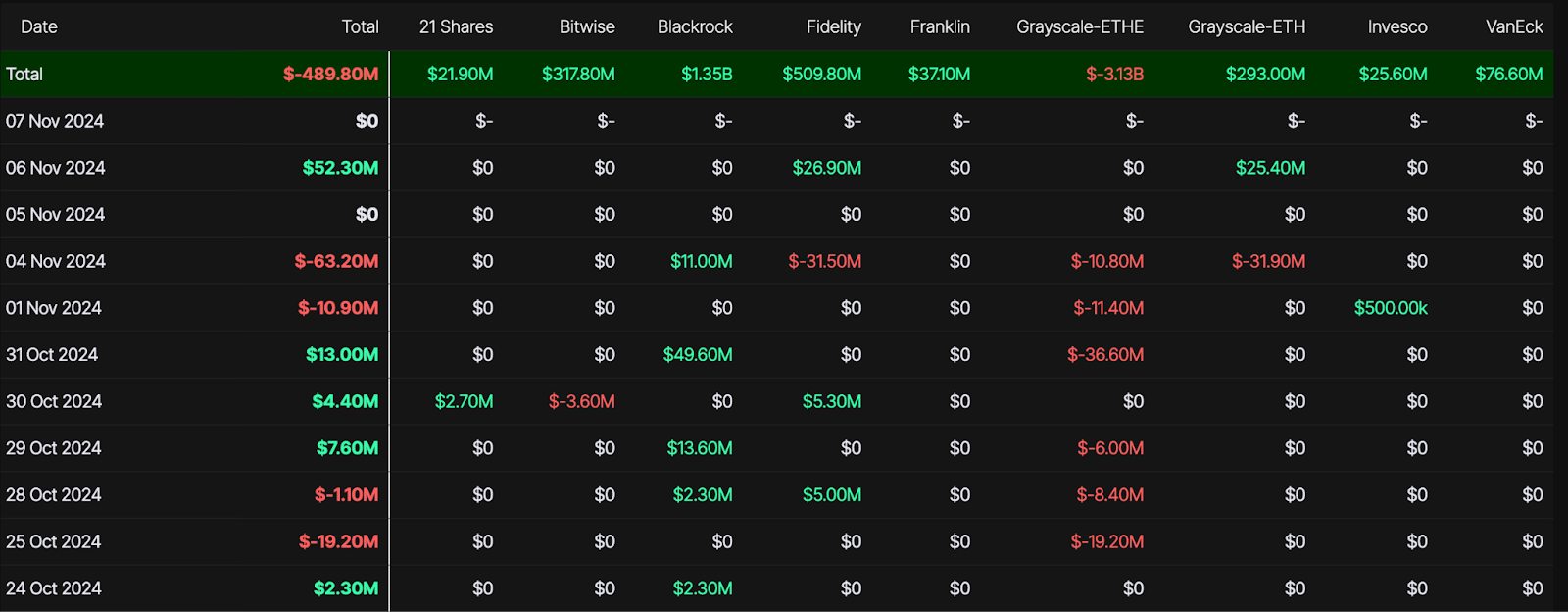Click the 28 Oct 2024 date

coord(53,494)
